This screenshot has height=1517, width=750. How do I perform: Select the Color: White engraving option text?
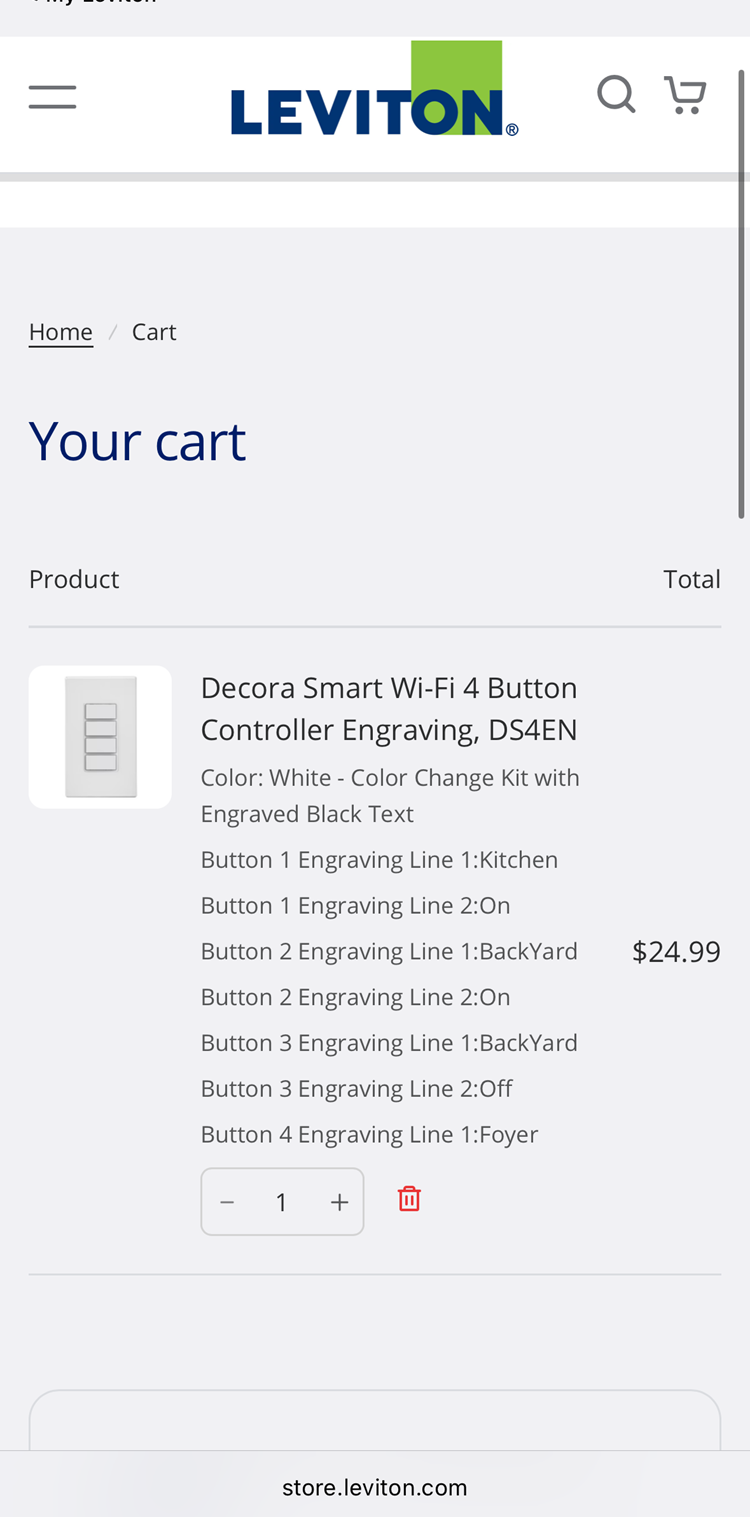click(x=390, y=794)
